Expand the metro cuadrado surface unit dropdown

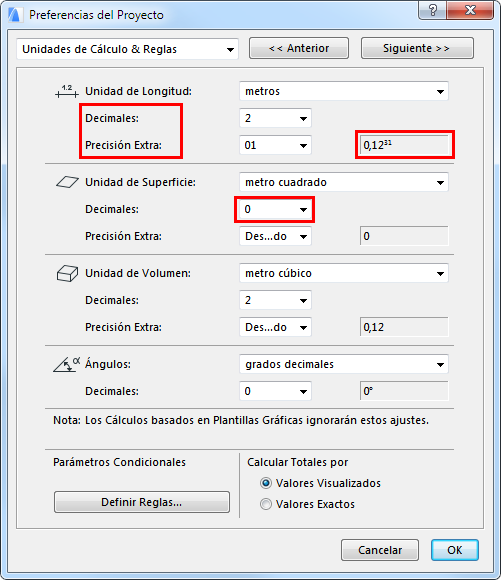(x=344, y=182)
